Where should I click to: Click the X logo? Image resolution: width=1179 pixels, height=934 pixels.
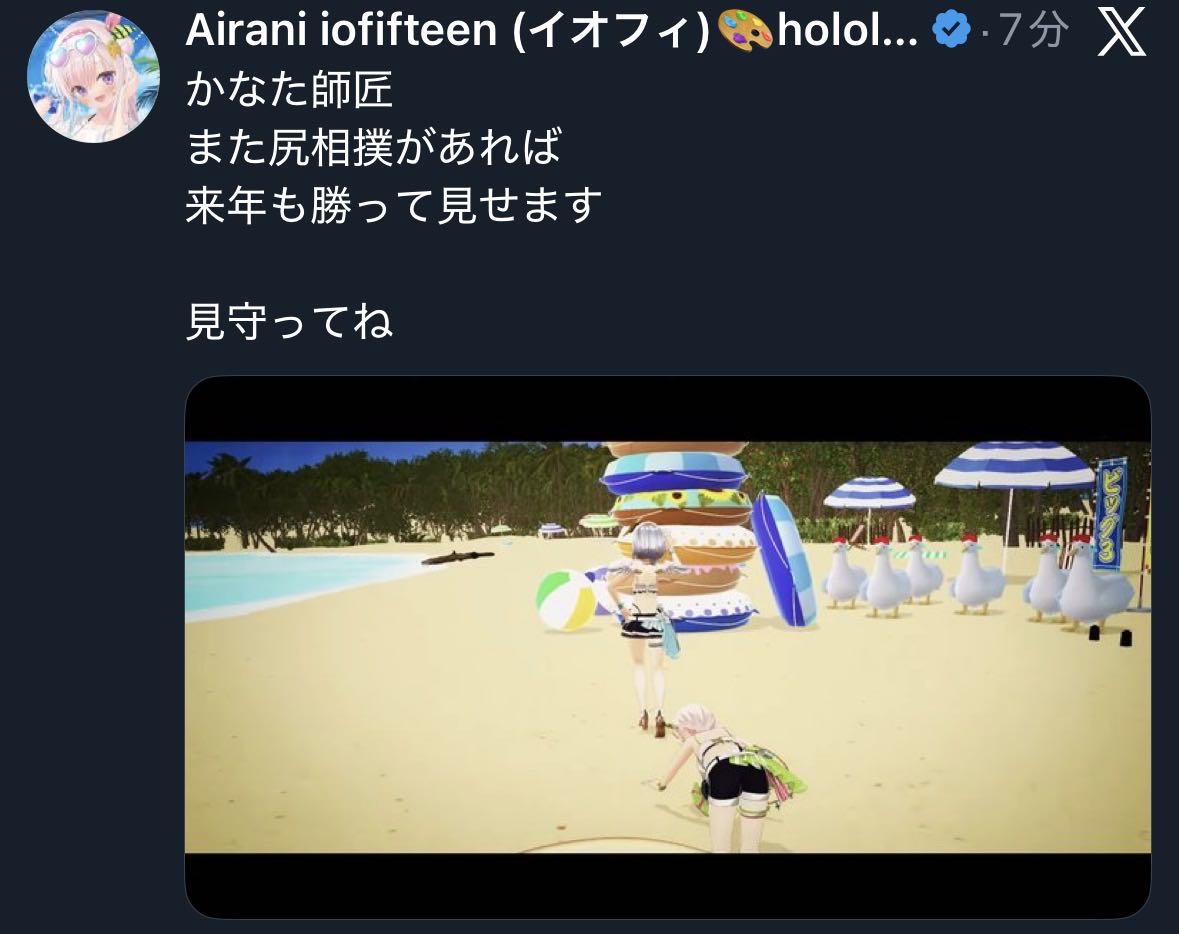tap(1121, 32)
